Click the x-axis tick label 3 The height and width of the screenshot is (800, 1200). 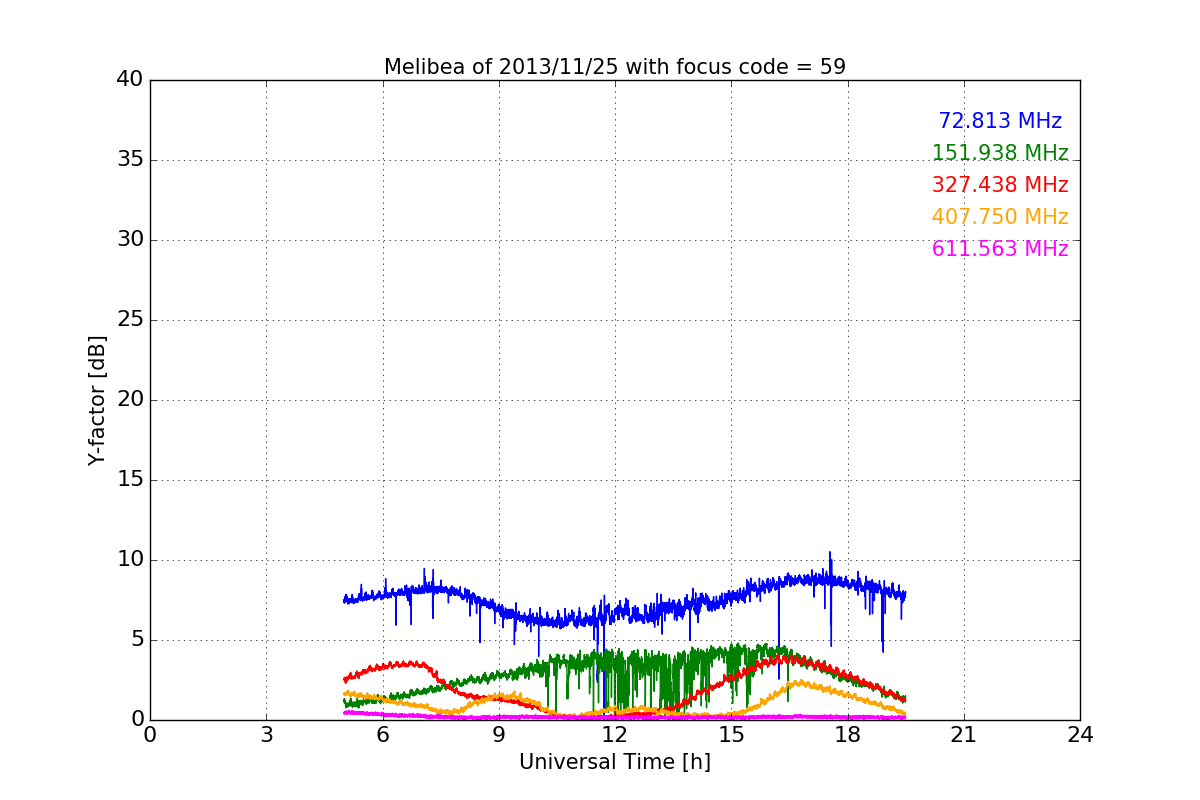click(266, 735)
